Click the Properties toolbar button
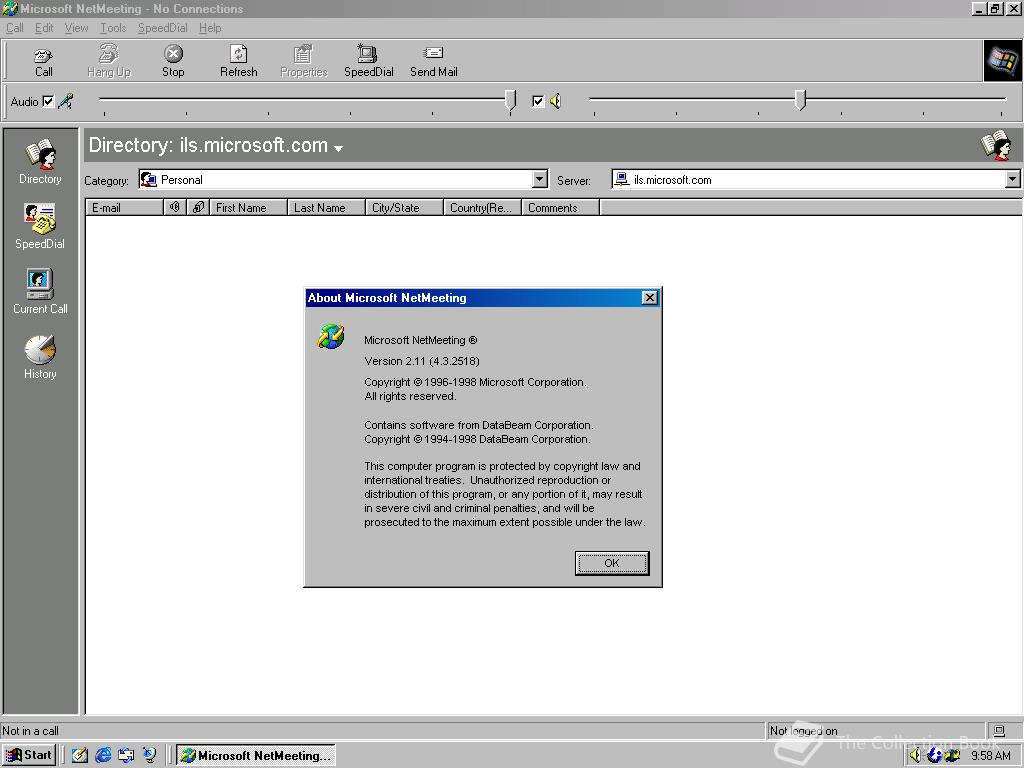 (304, 62)
